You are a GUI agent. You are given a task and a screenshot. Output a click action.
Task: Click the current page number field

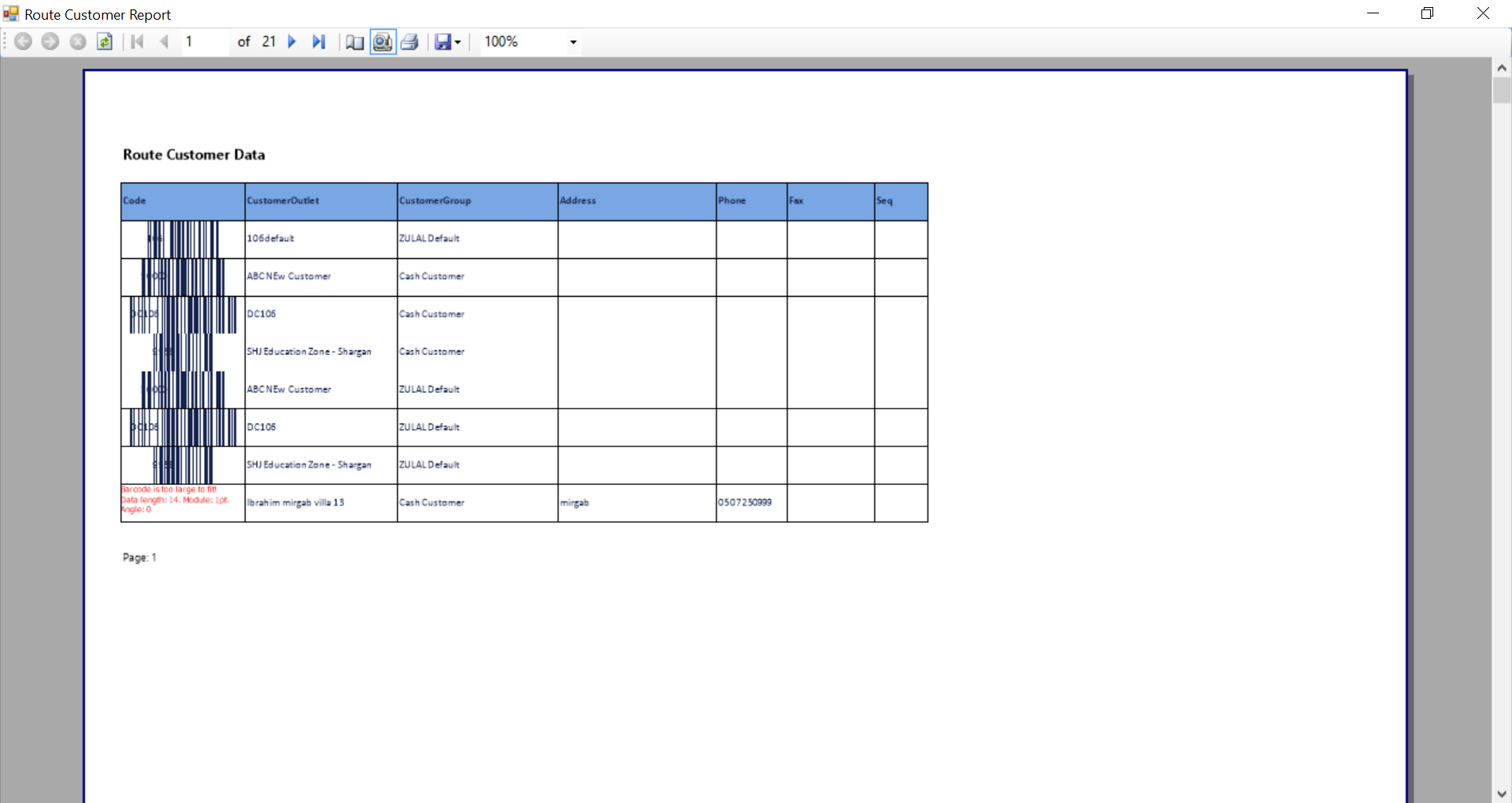tap(205, 42)
